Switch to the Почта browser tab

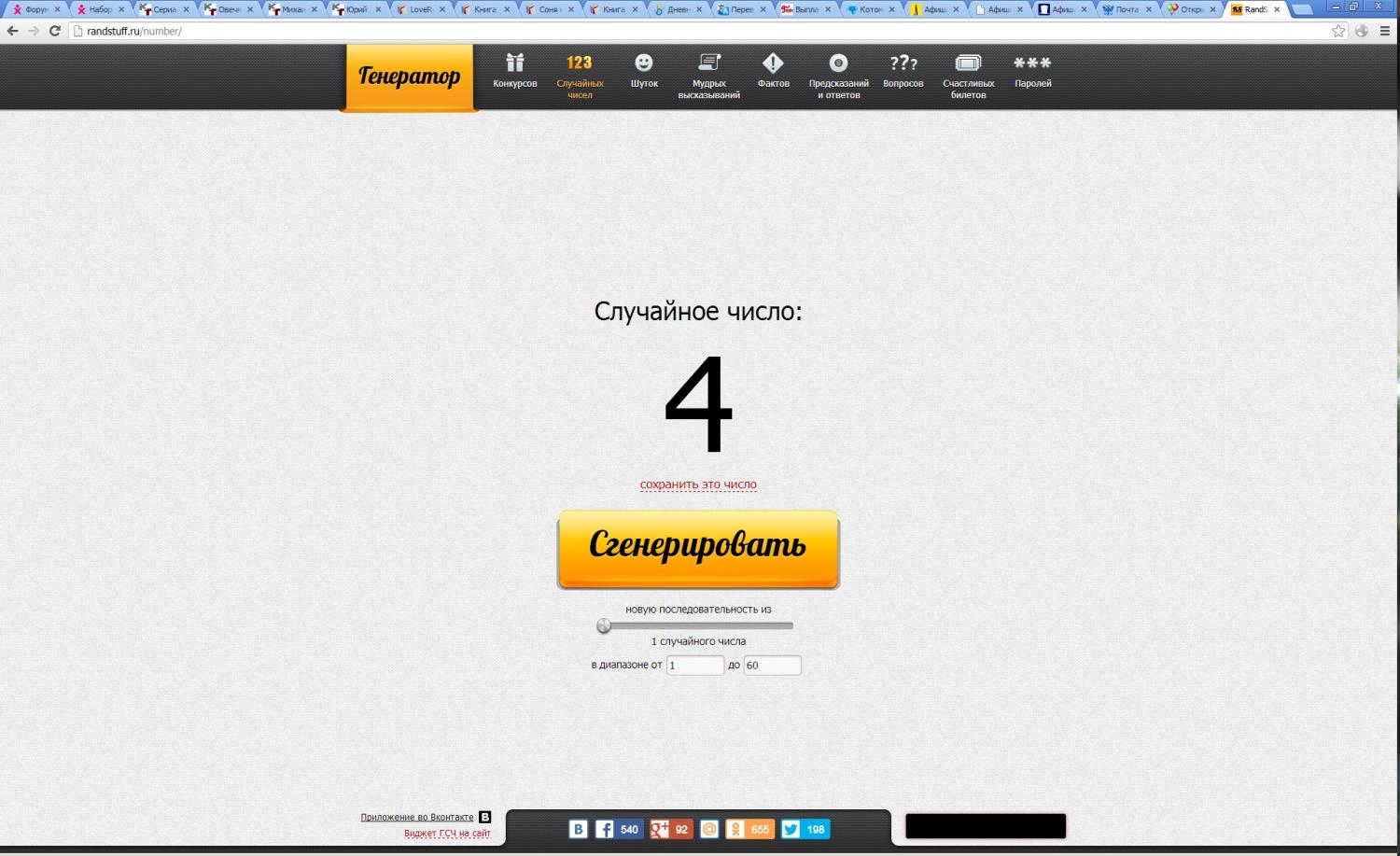tap(1125, 9)
